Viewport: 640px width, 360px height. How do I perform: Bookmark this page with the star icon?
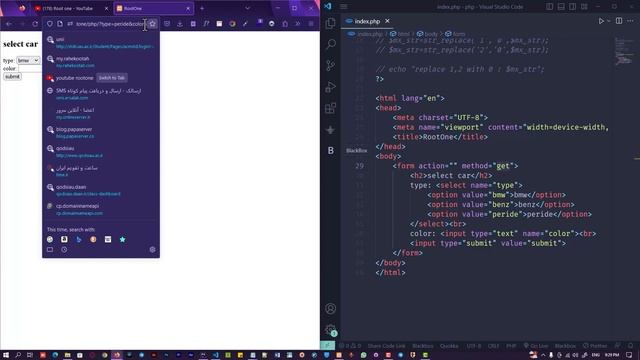tap(152, 24)
